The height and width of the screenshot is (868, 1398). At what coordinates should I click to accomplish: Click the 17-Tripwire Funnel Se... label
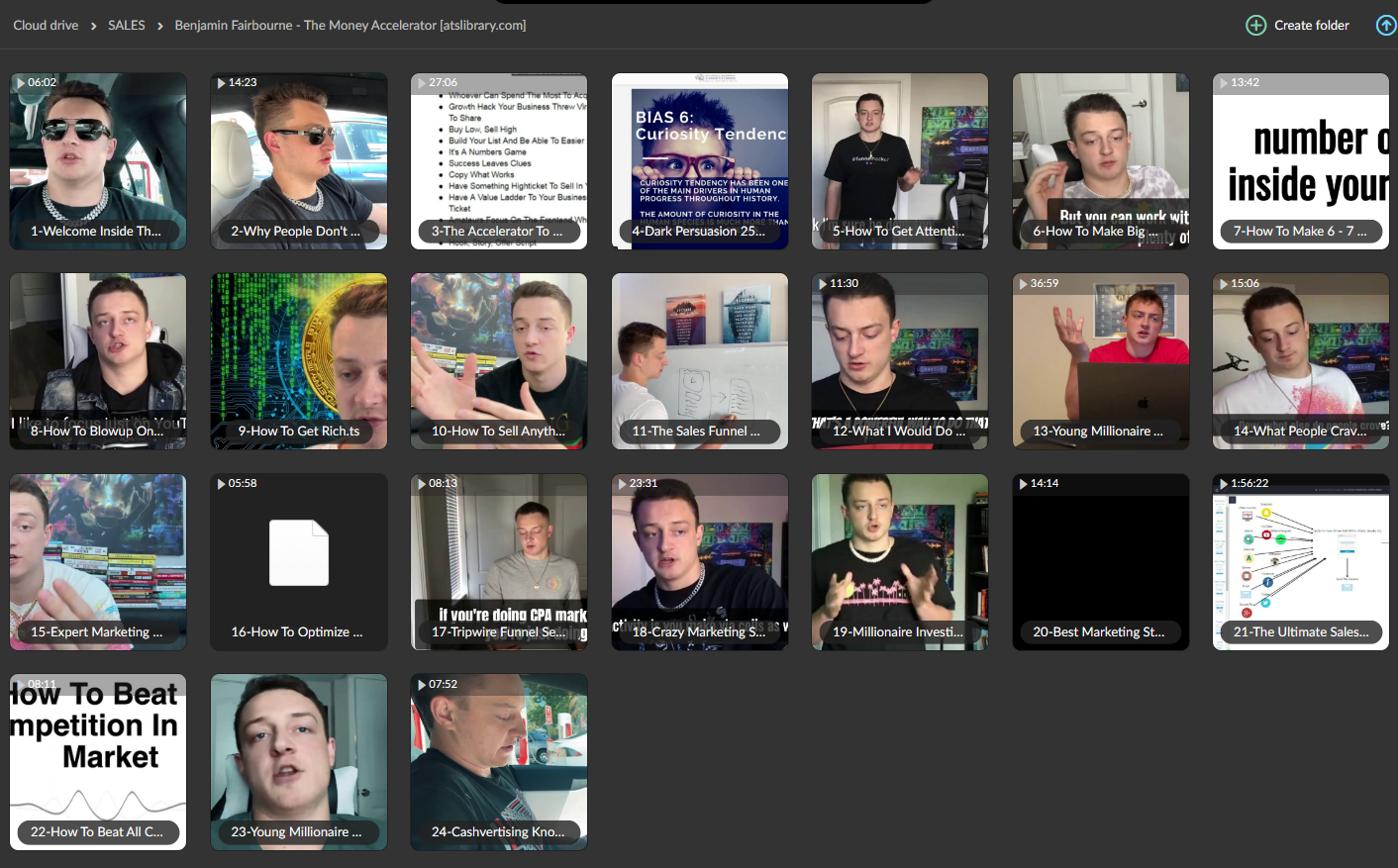499,632
